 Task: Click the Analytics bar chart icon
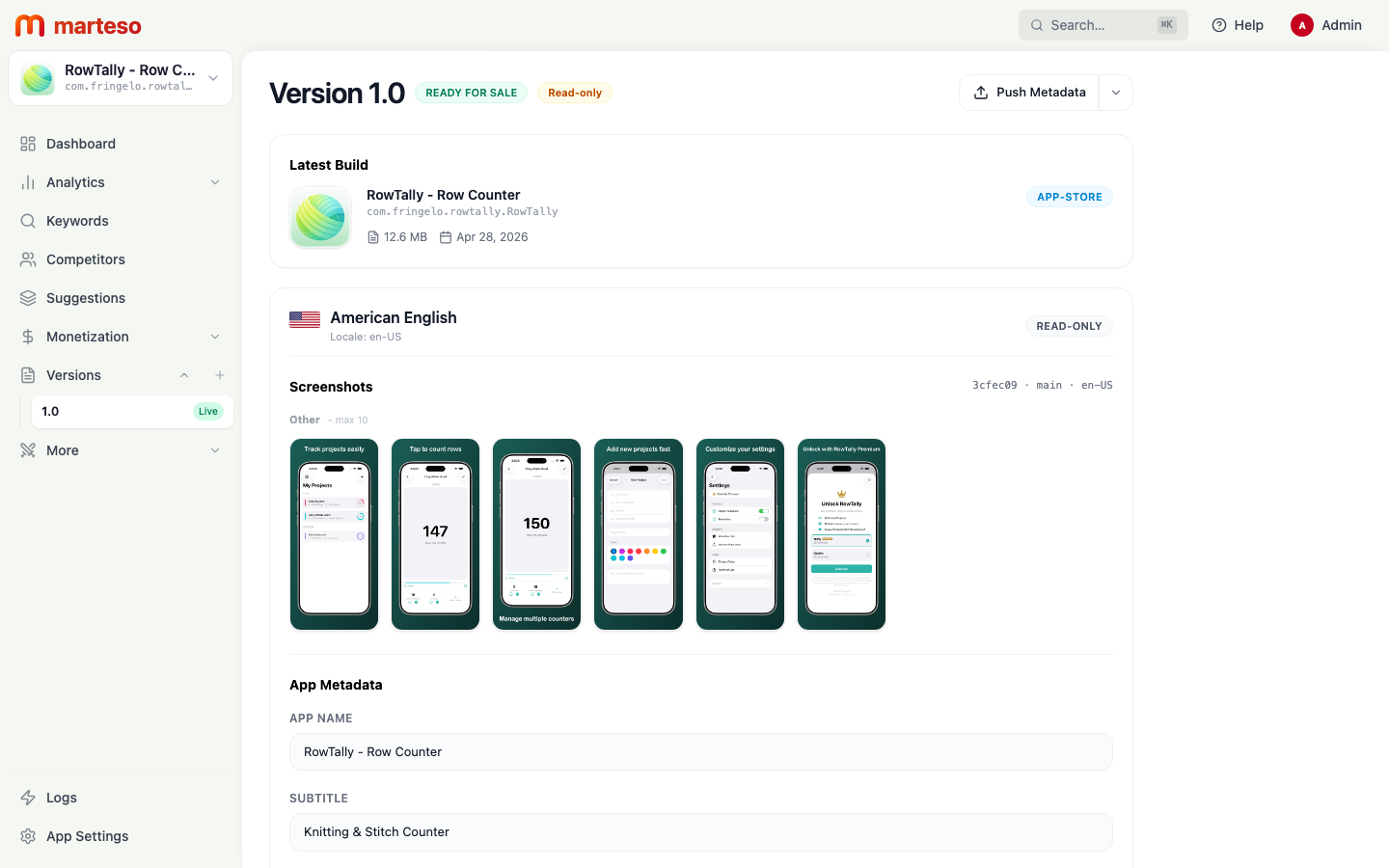tap(28, 182)
